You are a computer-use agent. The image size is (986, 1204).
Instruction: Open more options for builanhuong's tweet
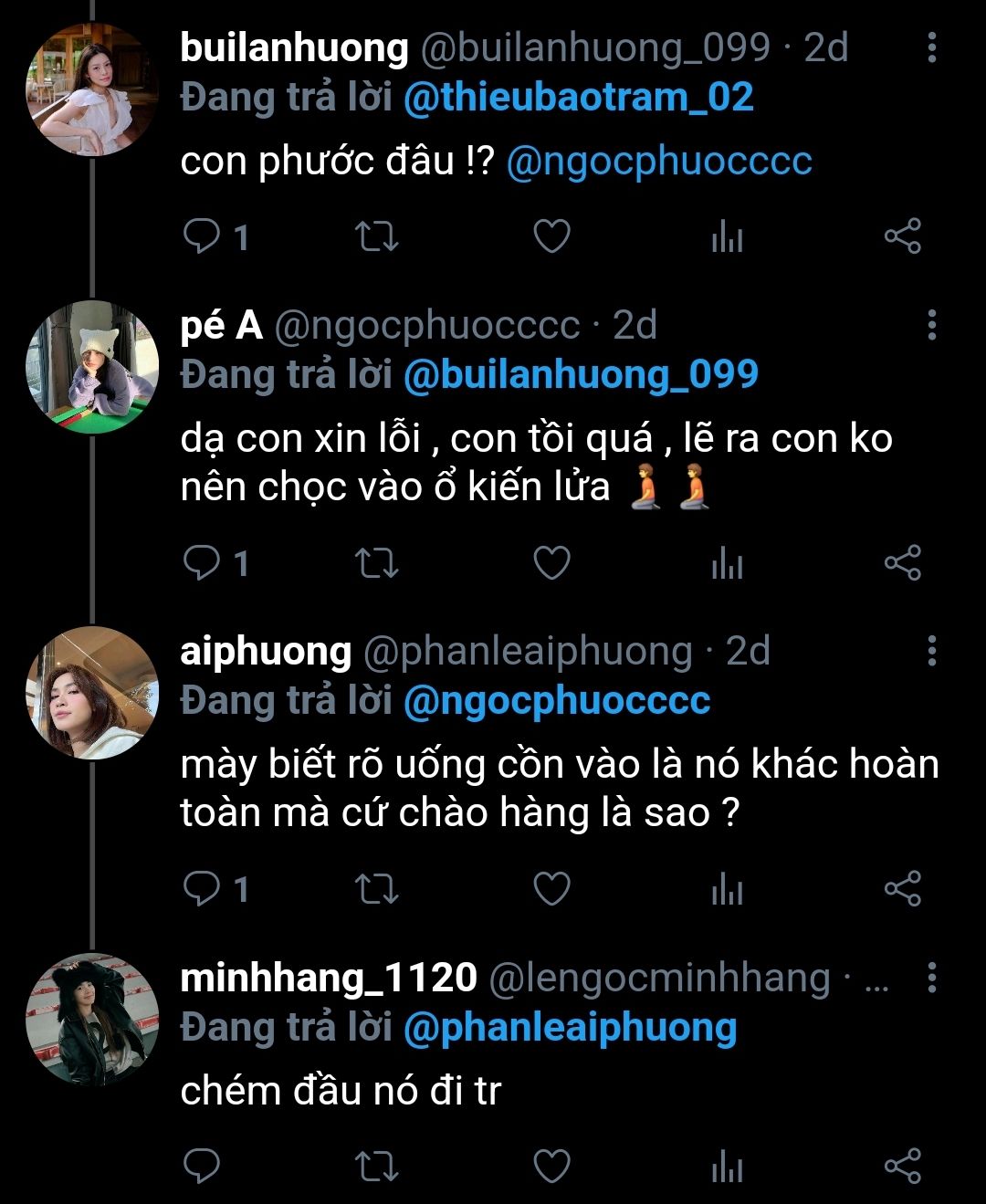point(931,47)
